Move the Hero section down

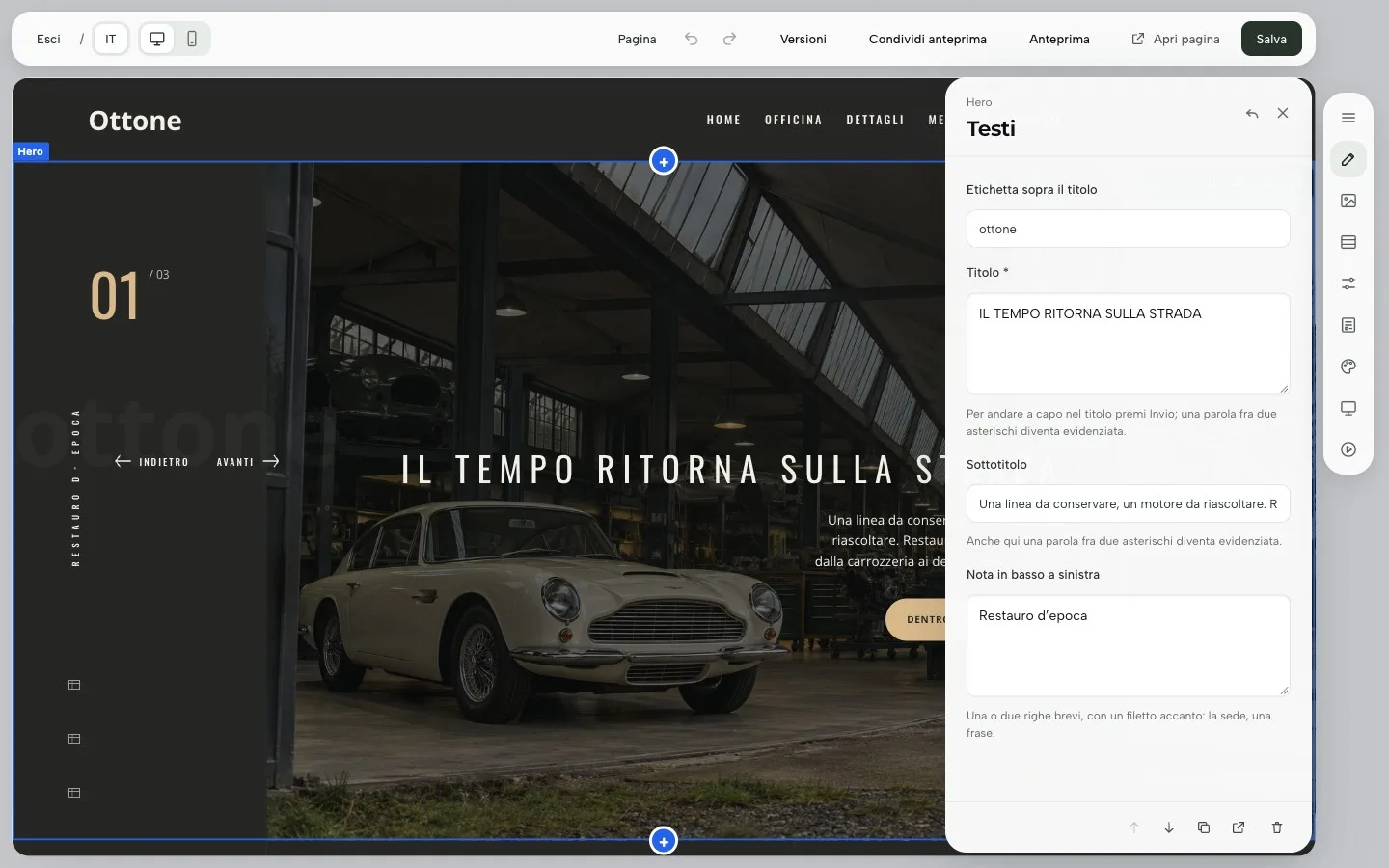click(x=1169, y=827)
